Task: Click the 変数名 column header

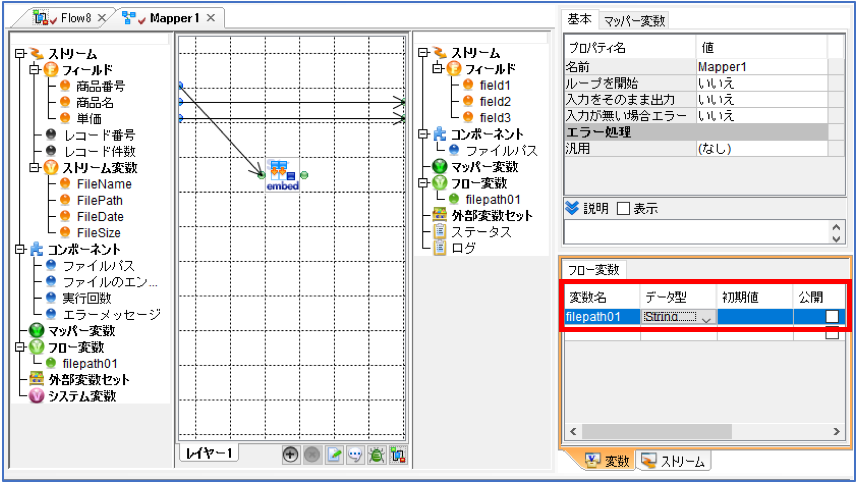Action: pyautogui.click(x=601, y=297)
